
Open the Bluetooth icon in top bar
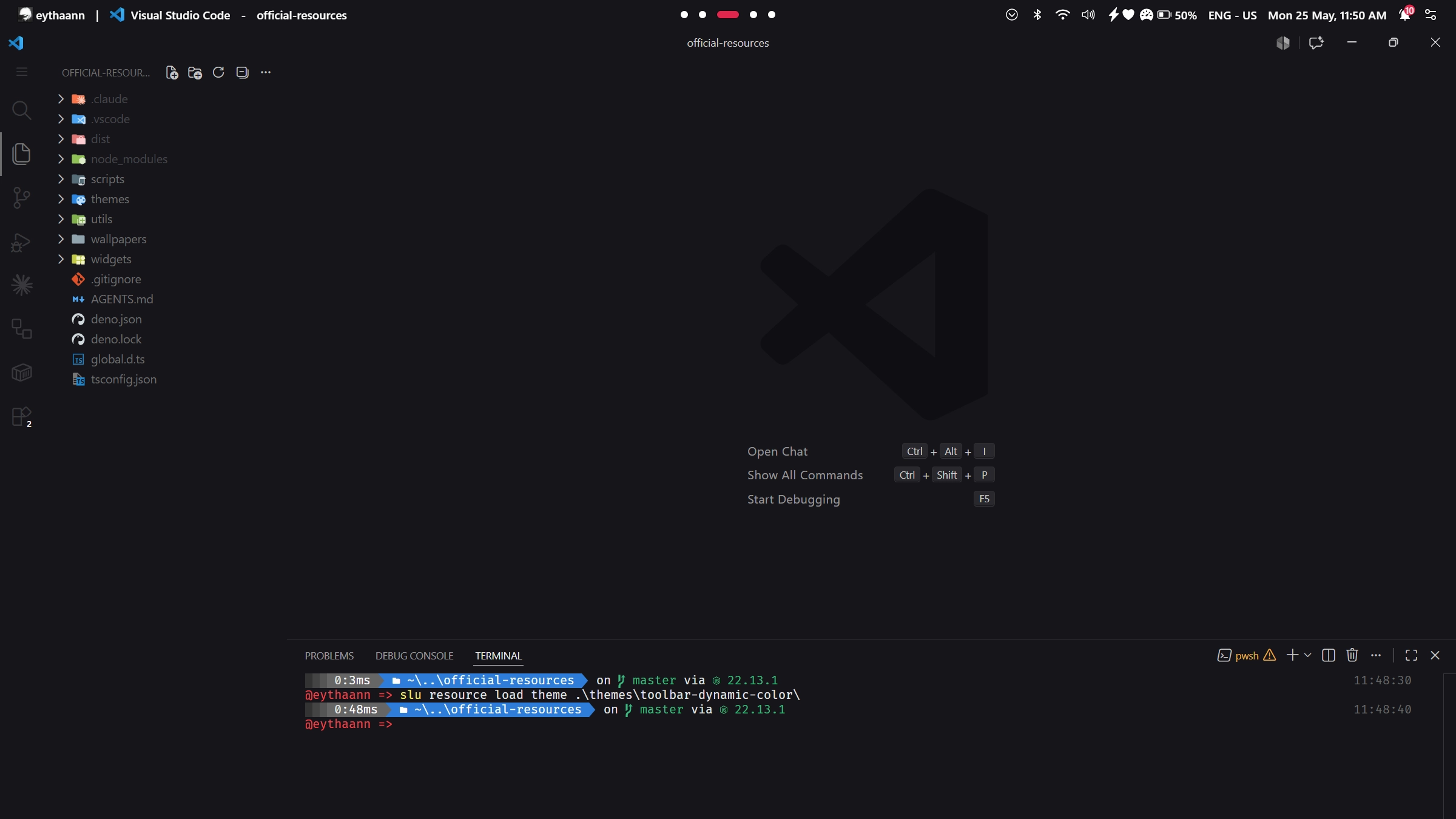pos(1037,15)
